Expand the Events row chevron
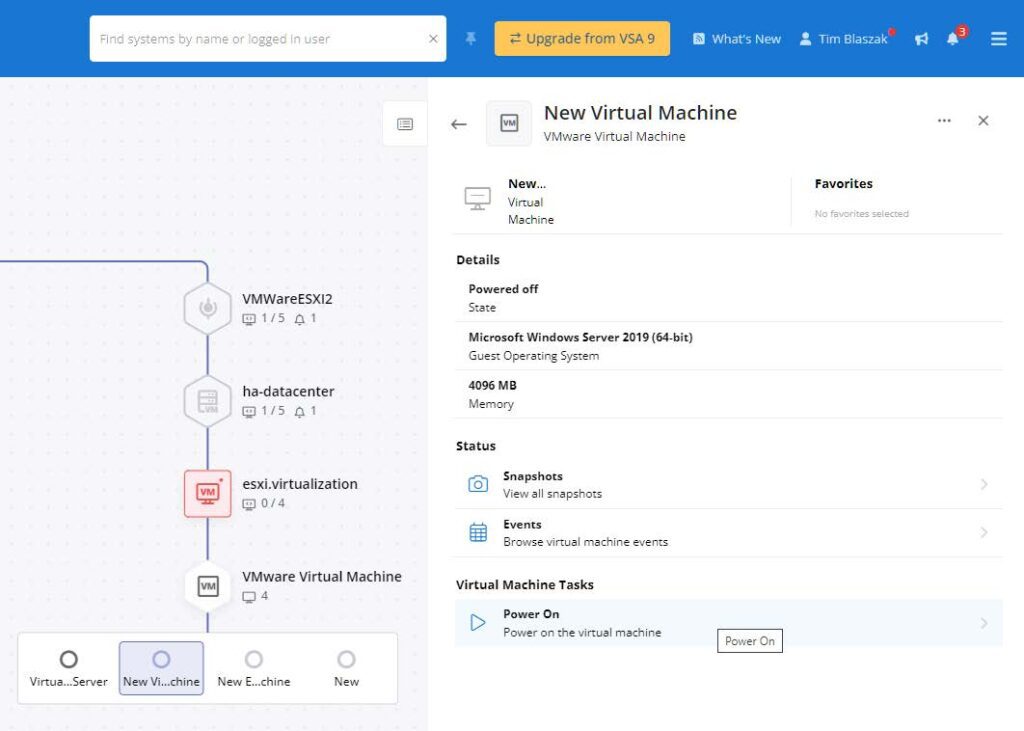The image size is (1024, 731). pos(984,532)
